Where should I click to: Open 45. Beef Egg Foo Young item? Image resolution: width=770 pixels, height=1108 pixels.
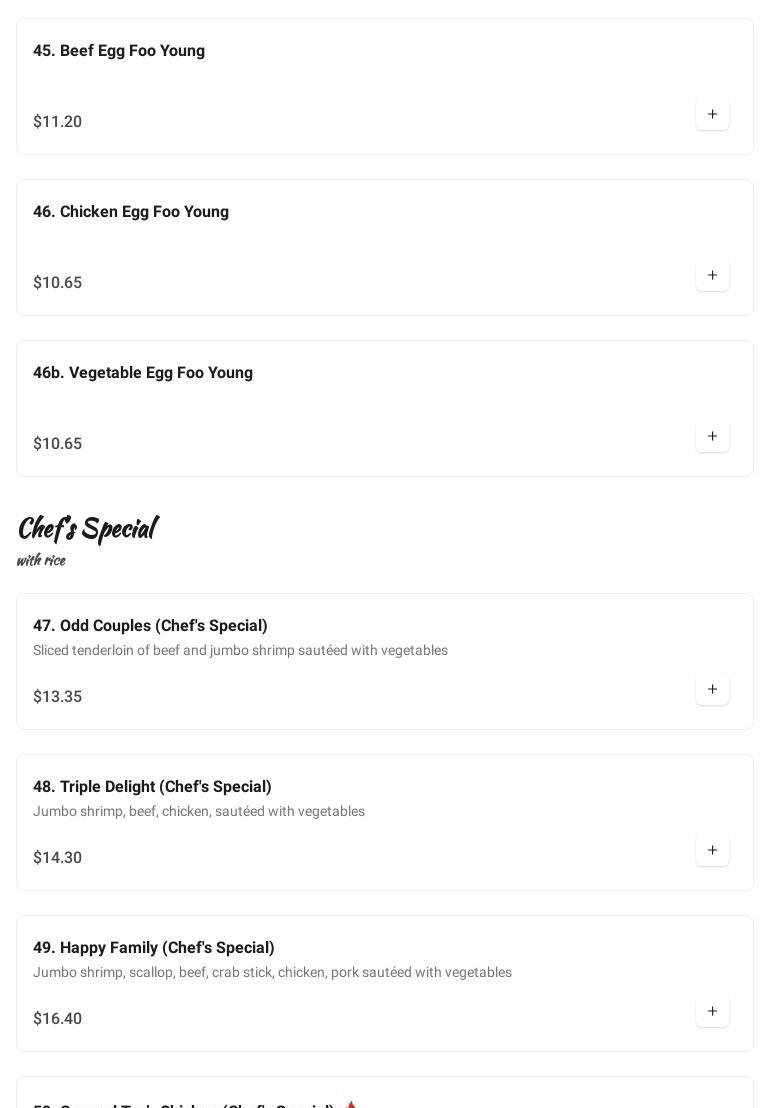119,51
